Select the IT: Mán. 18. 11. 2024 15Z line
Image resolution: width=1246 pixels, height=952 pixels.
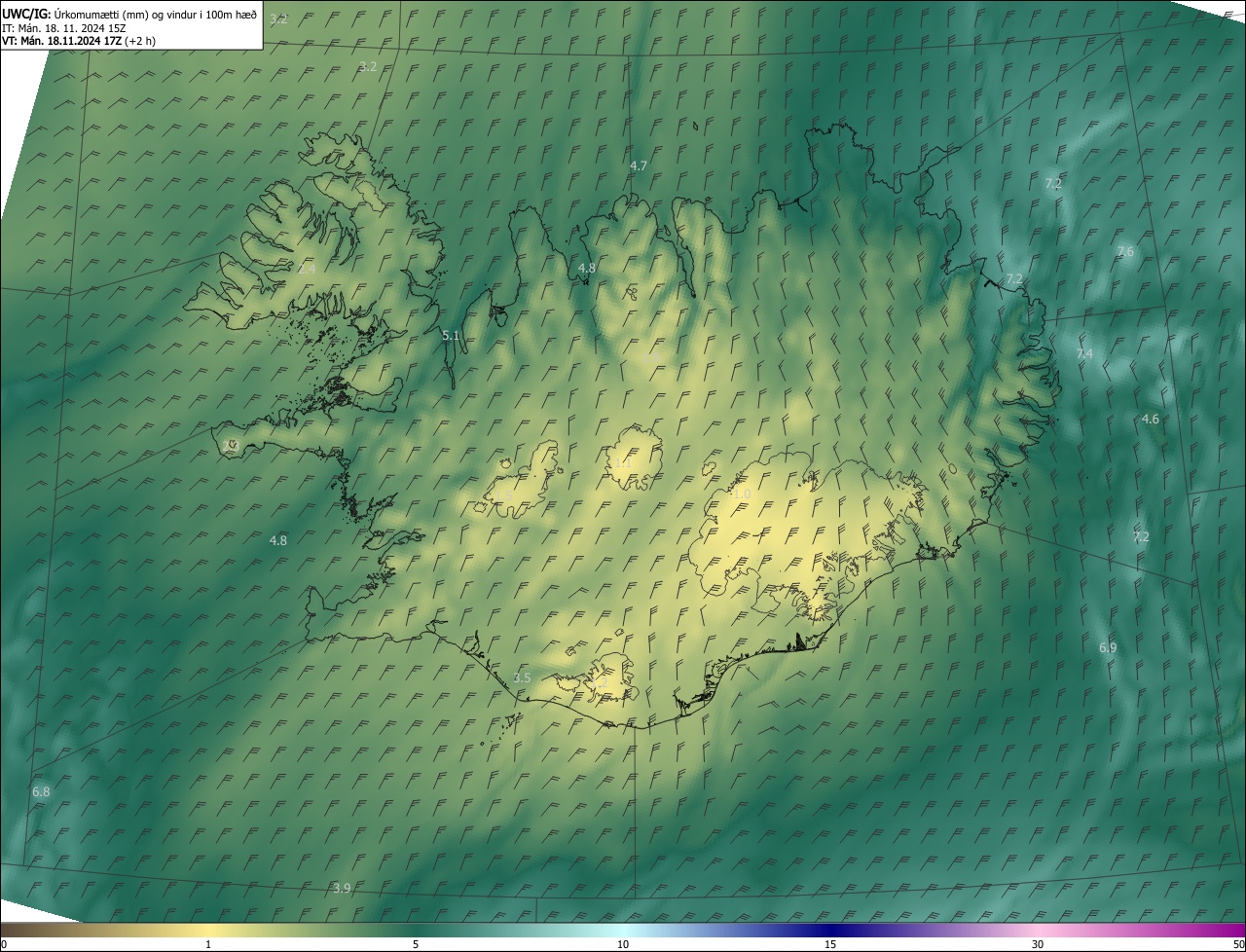point(64,28)
